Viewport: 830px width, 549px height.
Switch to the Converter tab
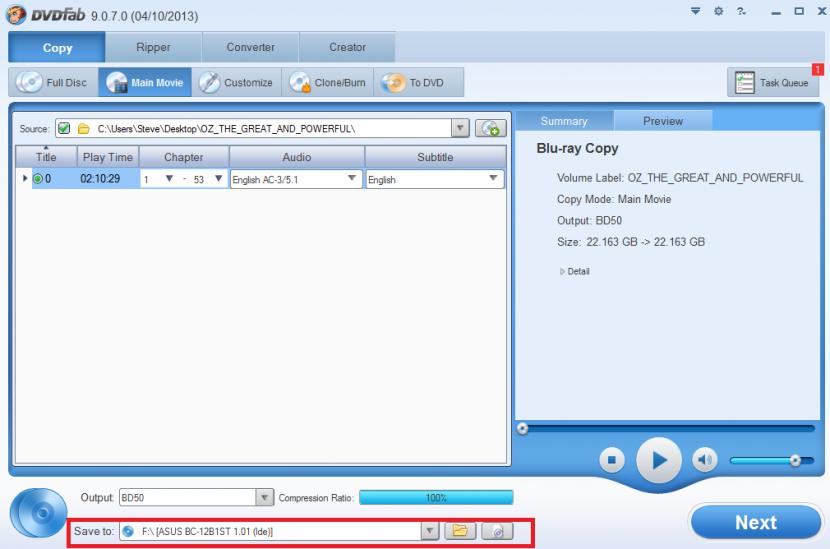click(250, 47)
